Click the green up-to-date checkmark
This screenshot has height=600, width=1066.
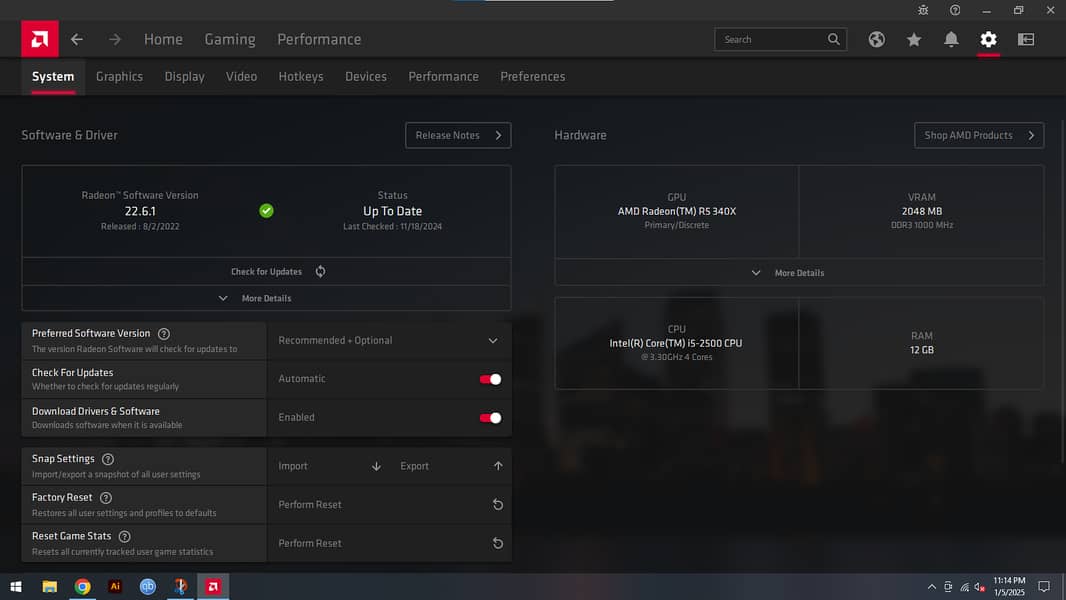pos(266,211)
